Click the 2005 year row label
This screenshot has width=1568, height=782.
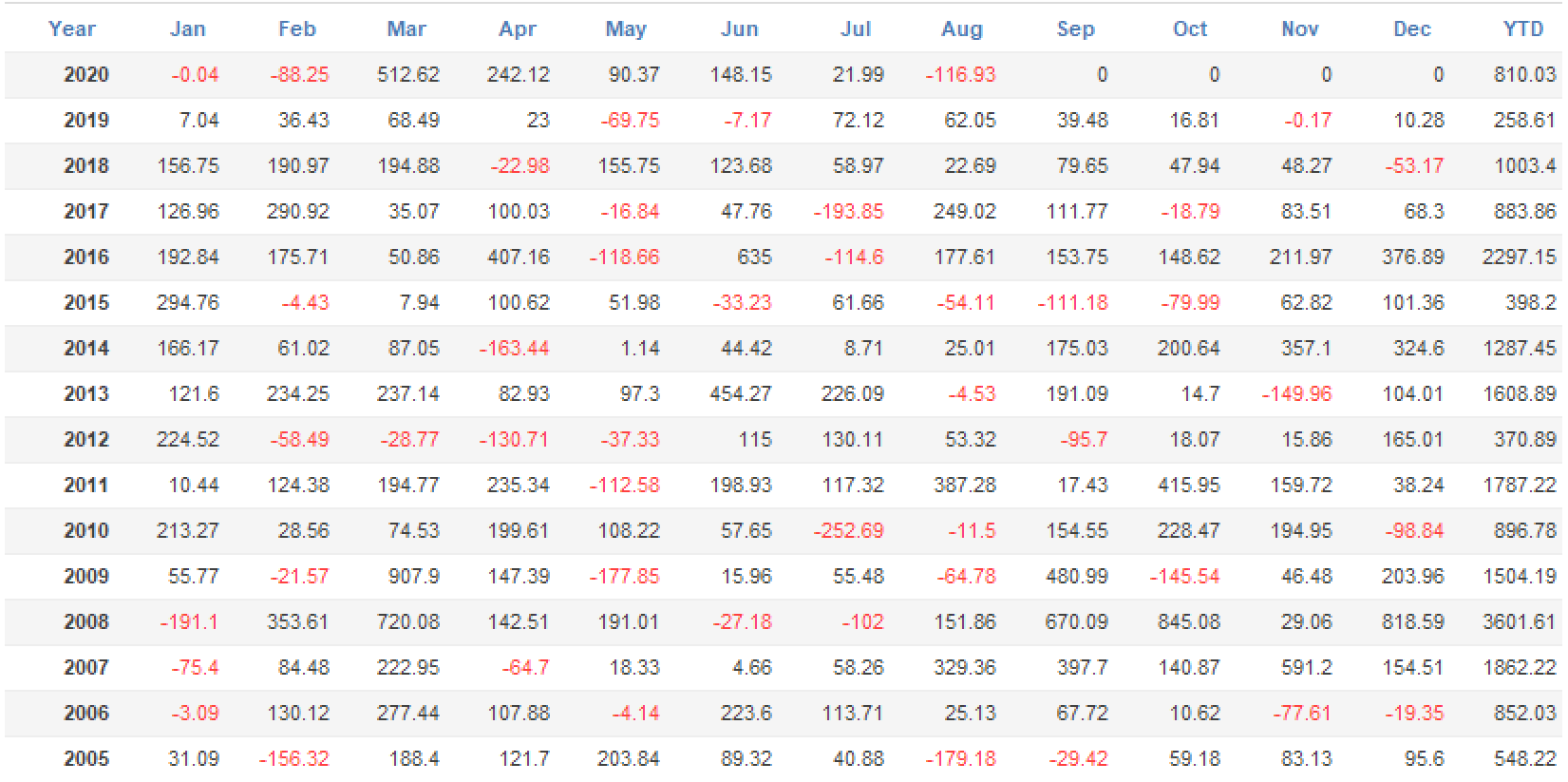pos(86,759)
